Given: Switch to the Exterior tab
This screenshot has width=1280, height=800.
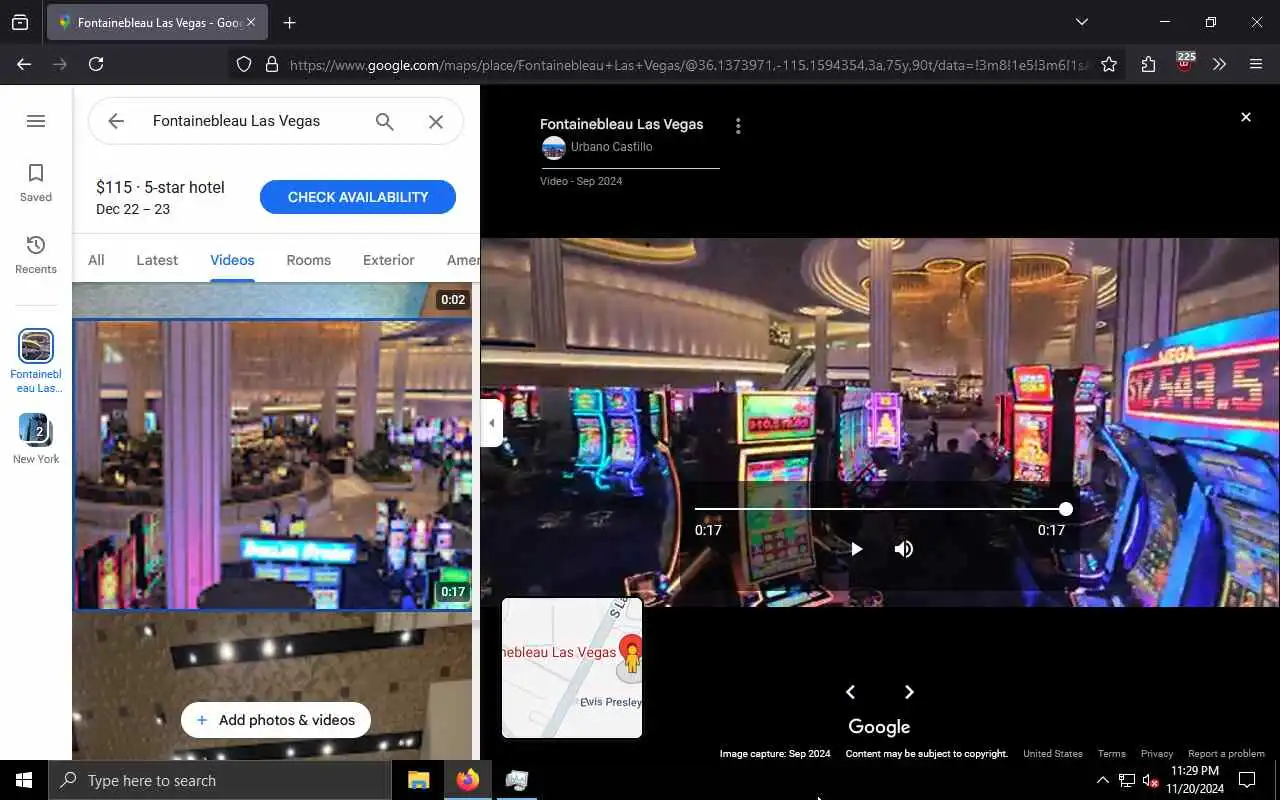Looking at the screenshot, I should (x=389, y=260).
